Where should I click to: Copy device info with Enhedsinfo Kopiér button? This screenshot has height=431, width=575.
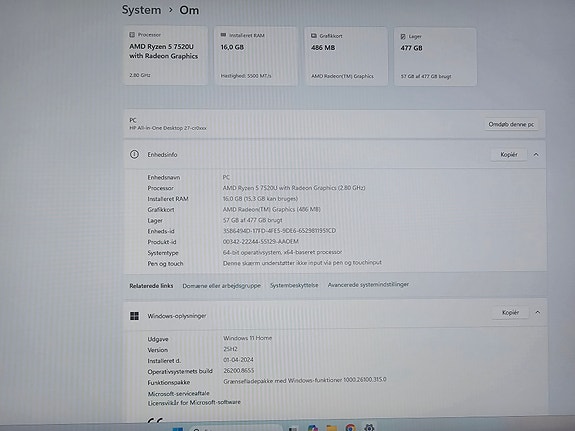[x=509, y=154]
